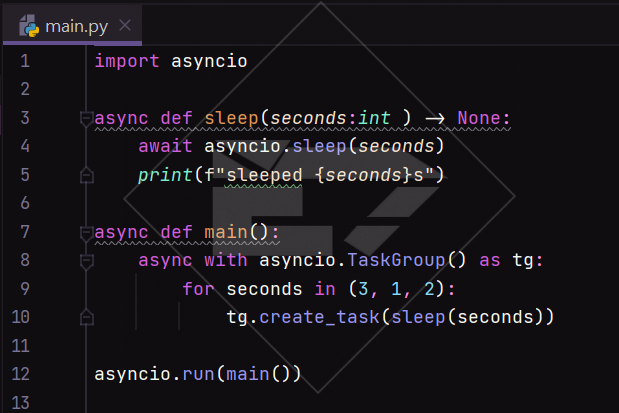
Task: Click the 'sleep' function name in def
Action: [x=231, y=118]
